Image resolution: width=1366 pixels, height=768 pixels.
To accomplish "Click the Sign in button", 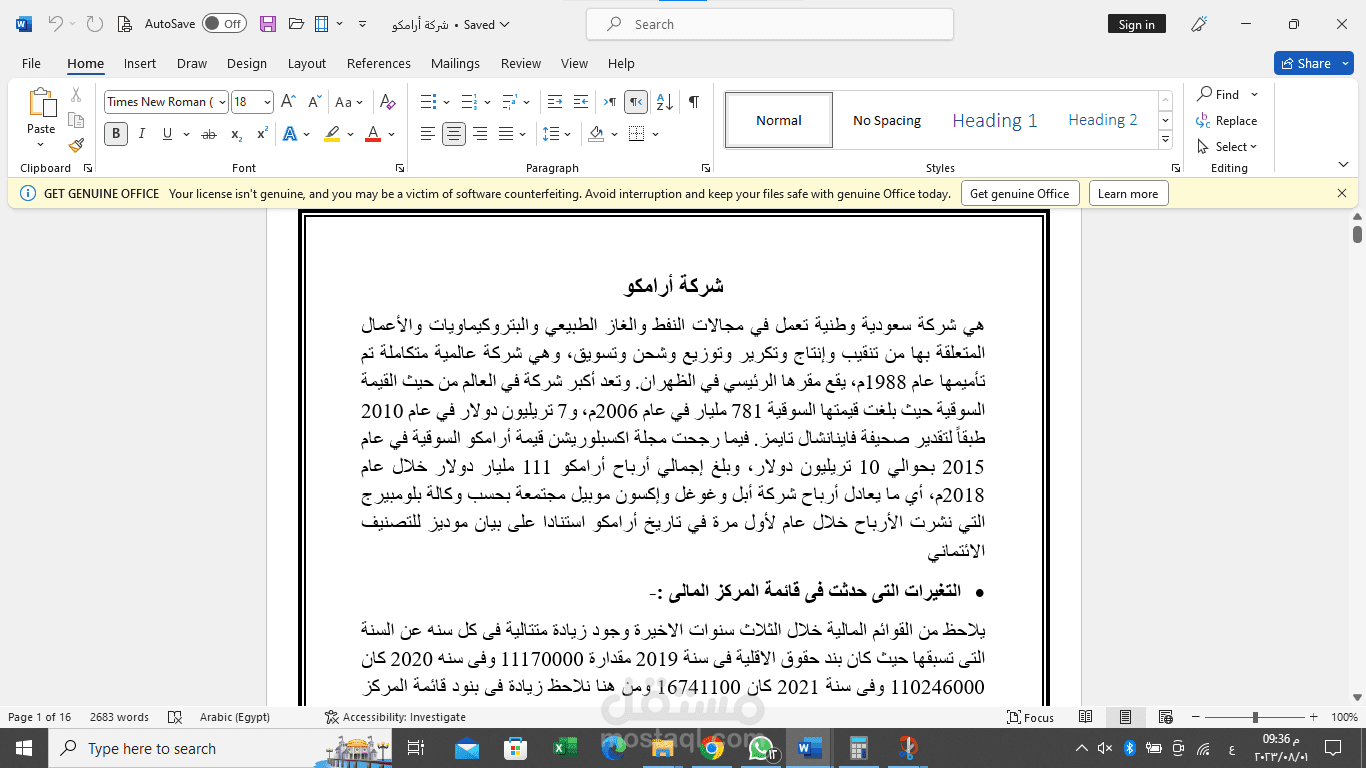I will 1136,24.
